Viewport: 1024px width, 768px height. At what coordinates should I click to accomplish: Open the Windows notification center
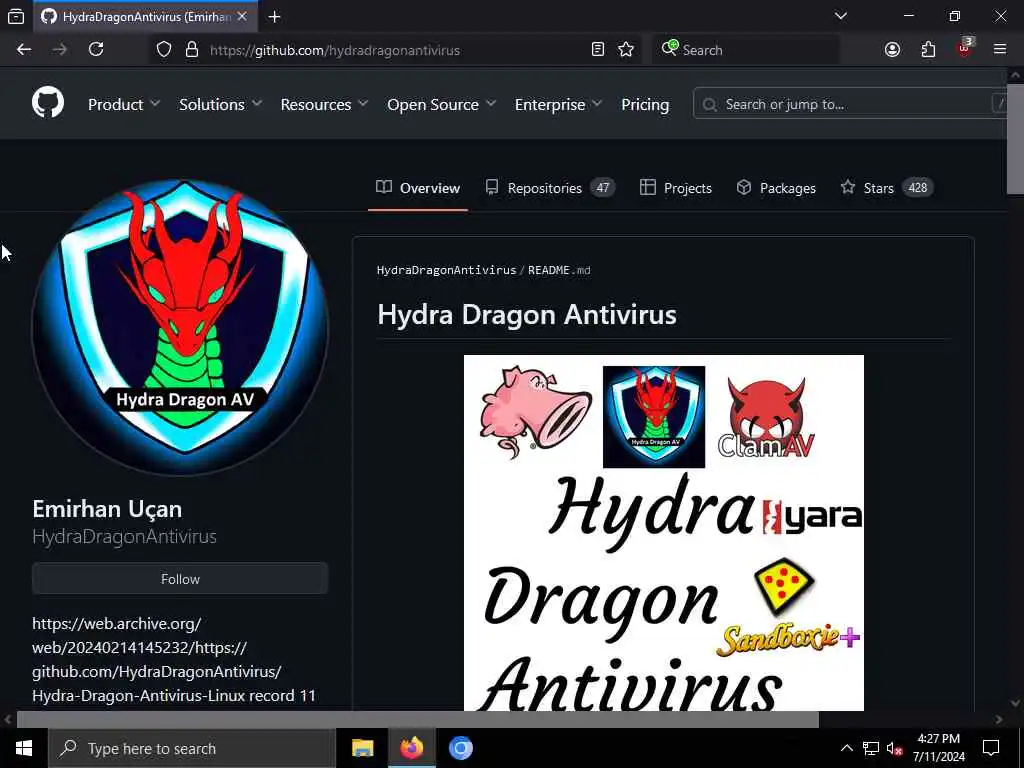(991, 748)
